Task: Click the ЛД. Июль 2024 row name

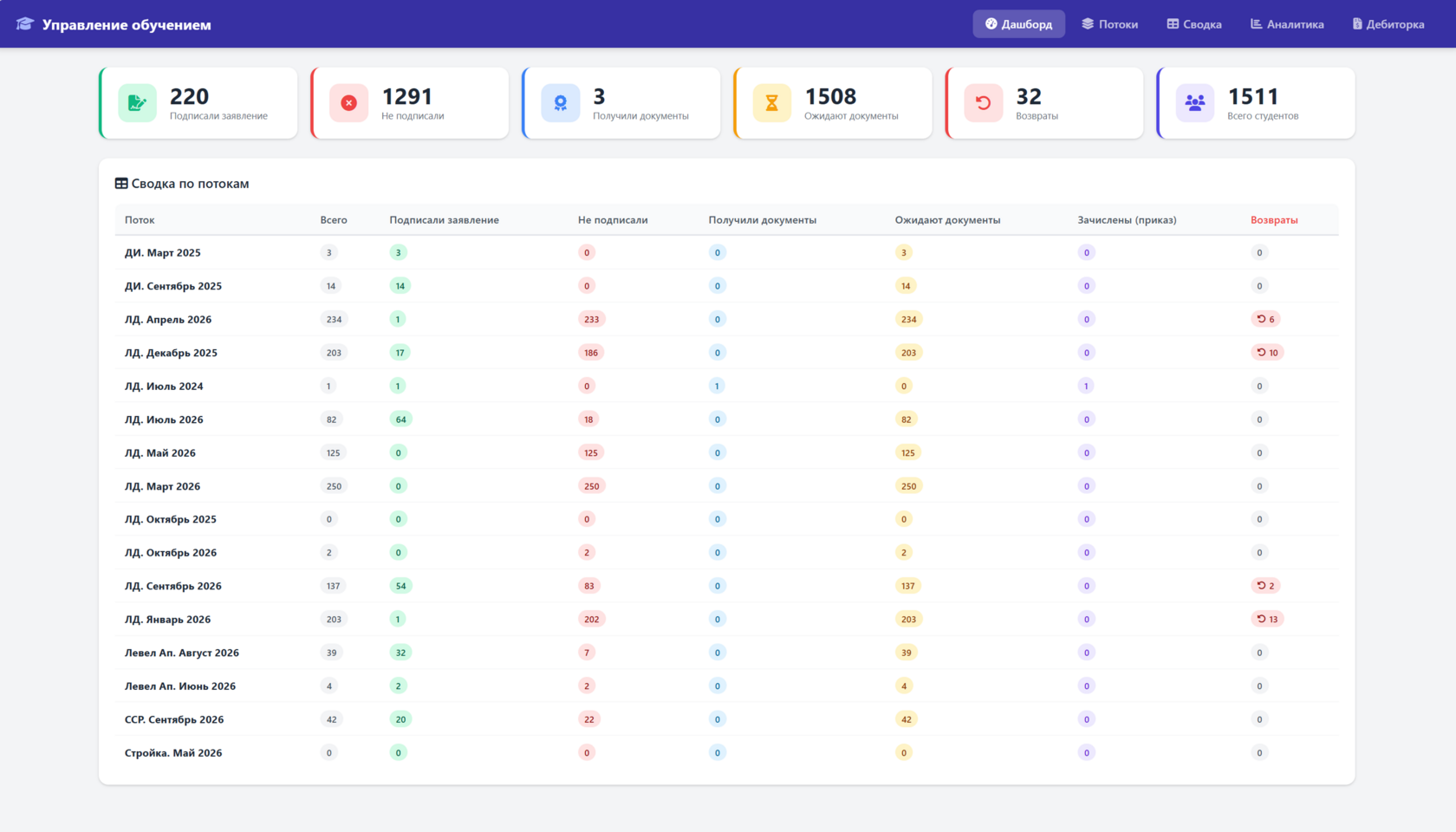Action: click(x=164, y=387)
